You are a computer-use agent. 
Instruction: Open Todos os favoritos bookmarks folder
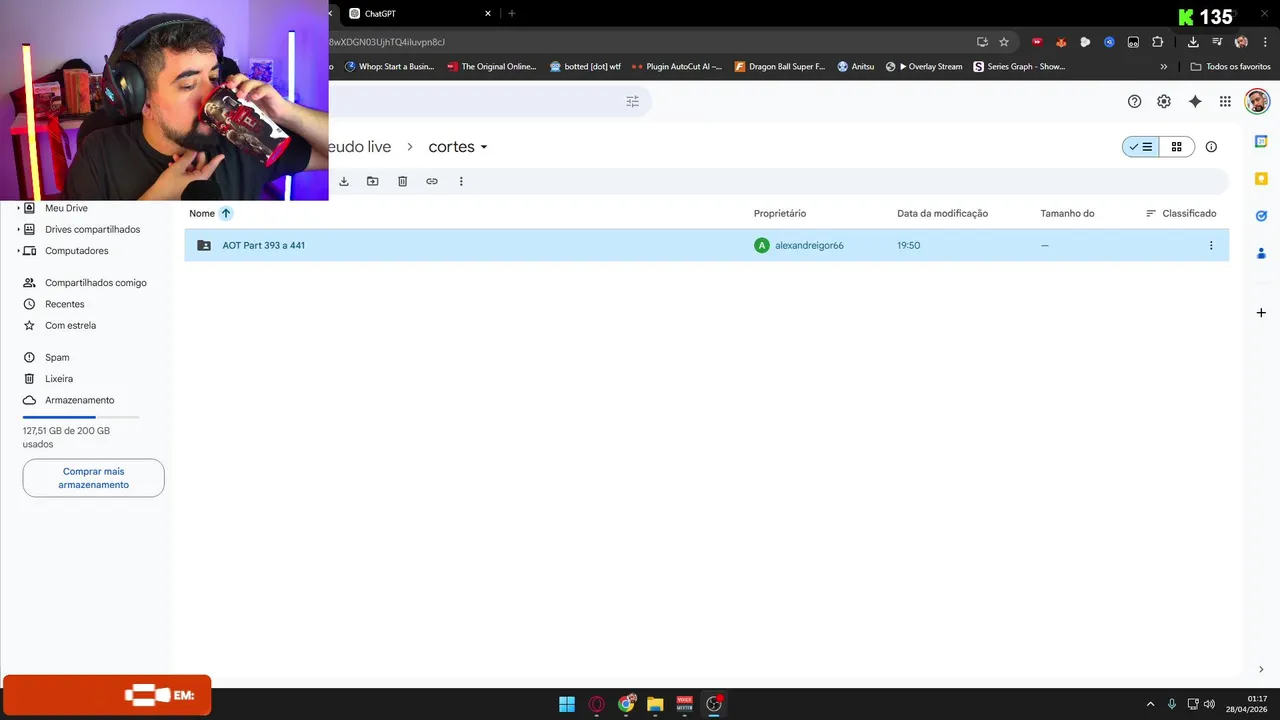coord(1230,67)
